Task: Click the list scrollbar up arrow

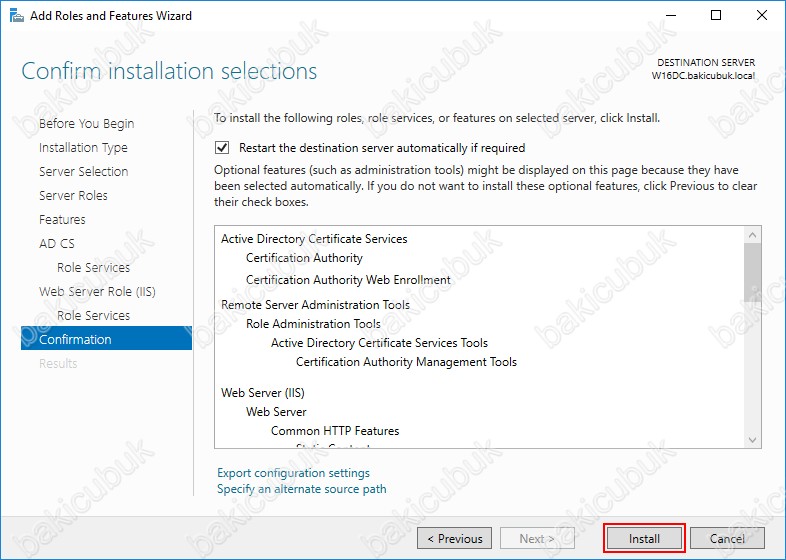Action: [x=752, y=235]
